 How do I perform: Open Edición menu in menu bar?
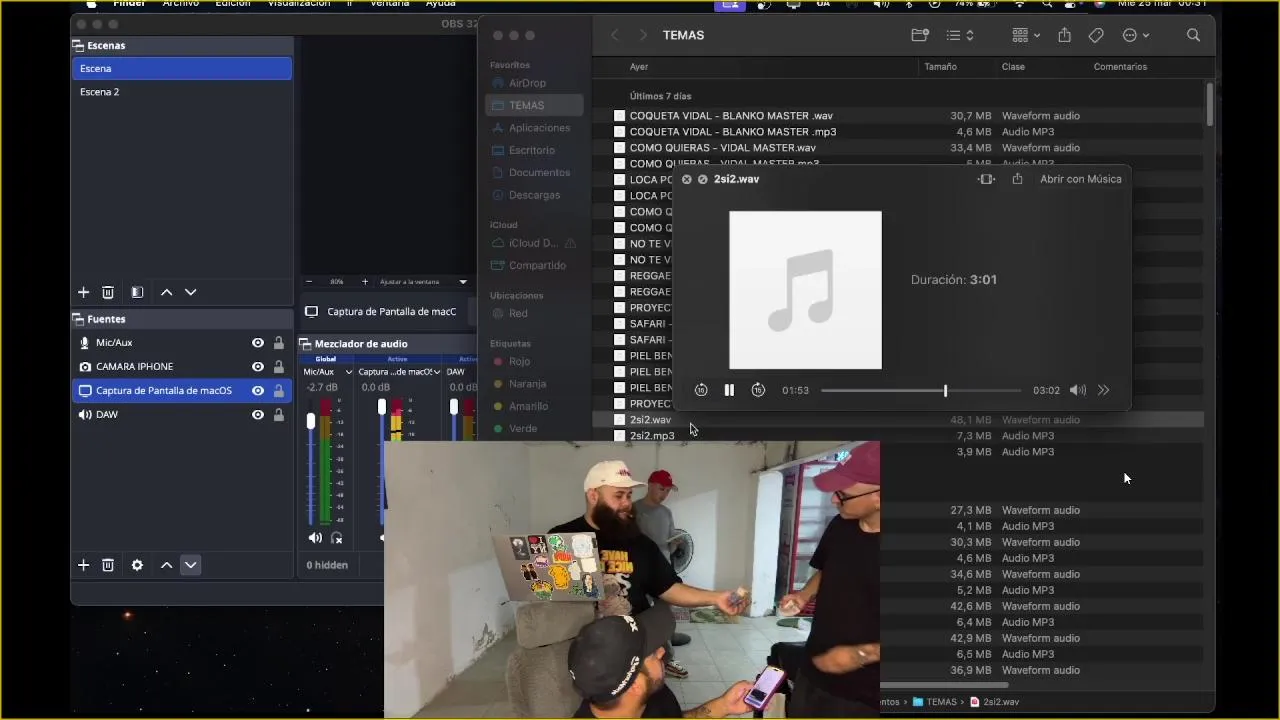click(x=233, y=4)
